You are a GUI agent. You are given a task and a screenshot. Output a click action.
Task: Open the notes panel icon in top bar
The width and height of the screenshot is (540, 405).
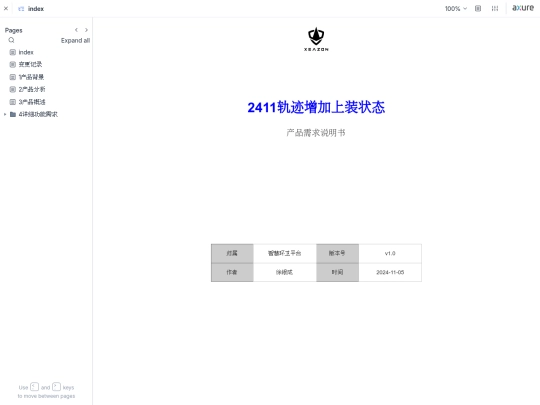[478, 9]
